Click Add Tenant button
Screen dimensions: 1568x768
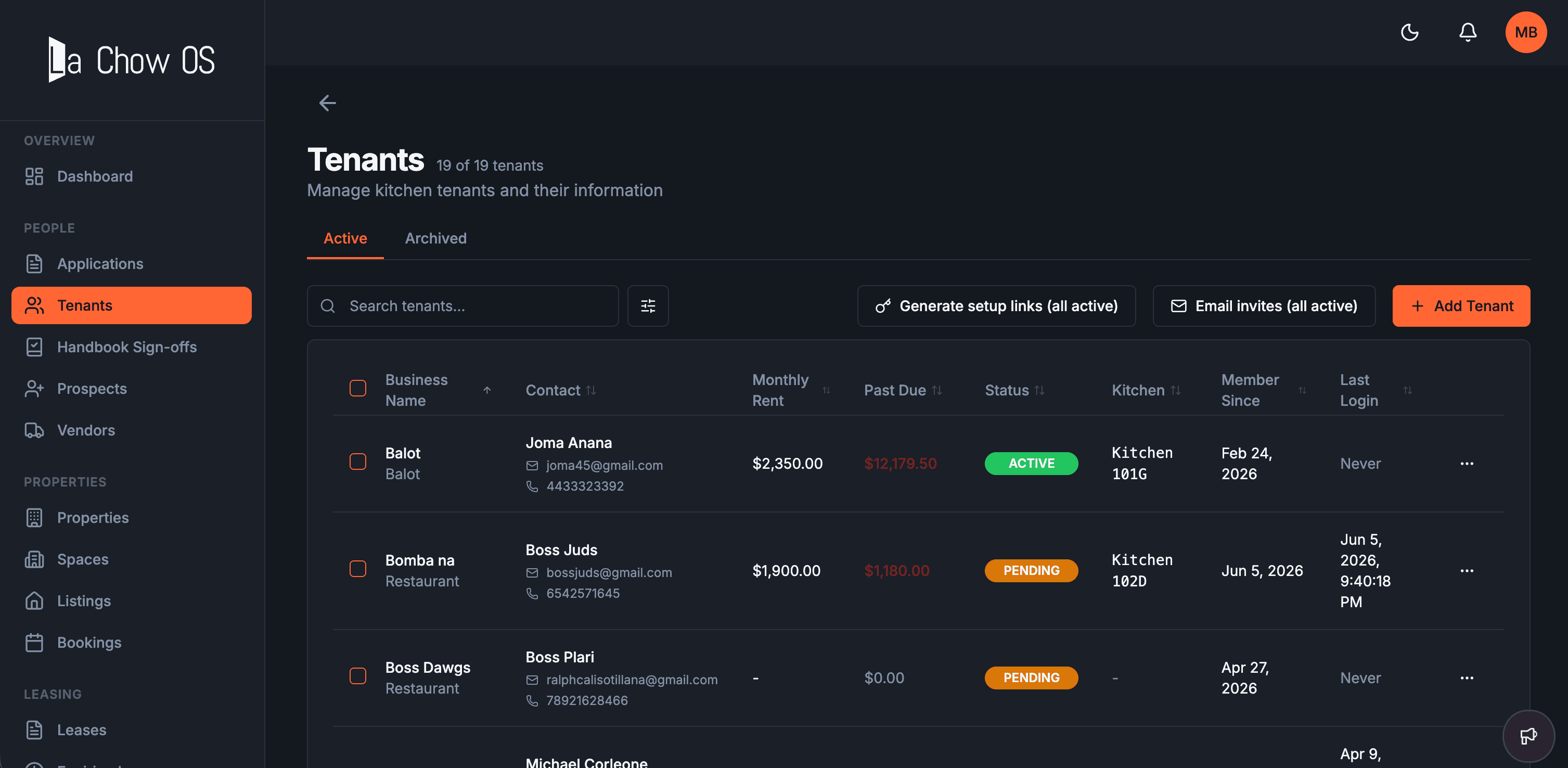pyautogui.click(x=1461, y=305)
